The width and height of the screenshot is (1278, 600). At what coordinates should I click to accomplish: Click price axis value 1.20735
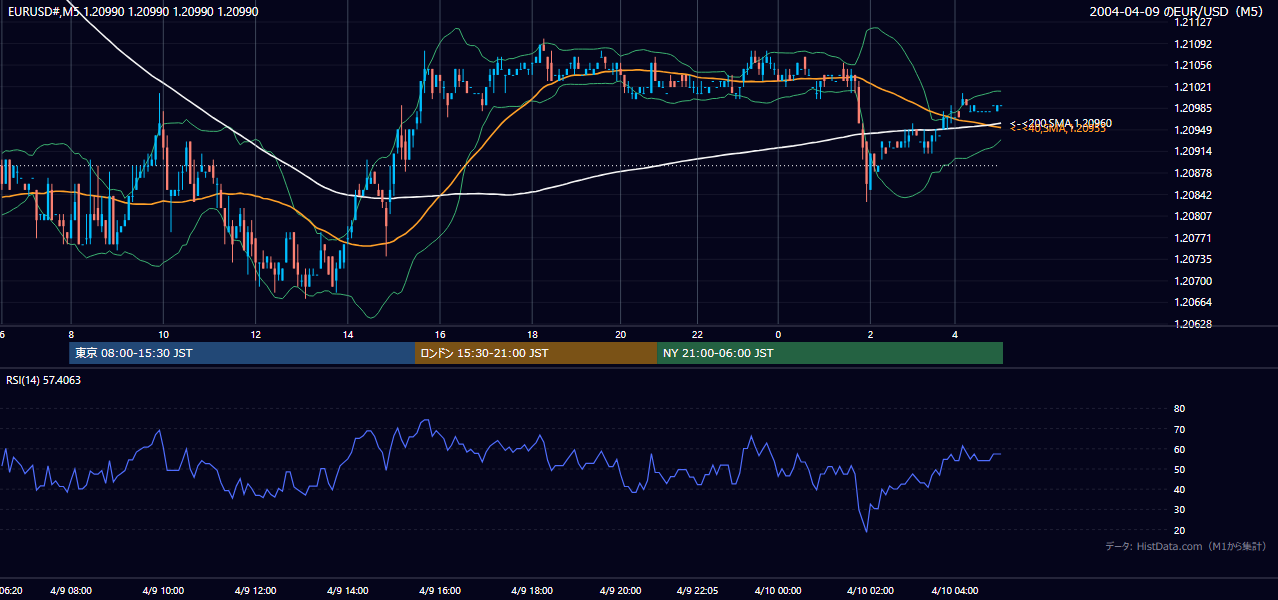point(1192,259)
